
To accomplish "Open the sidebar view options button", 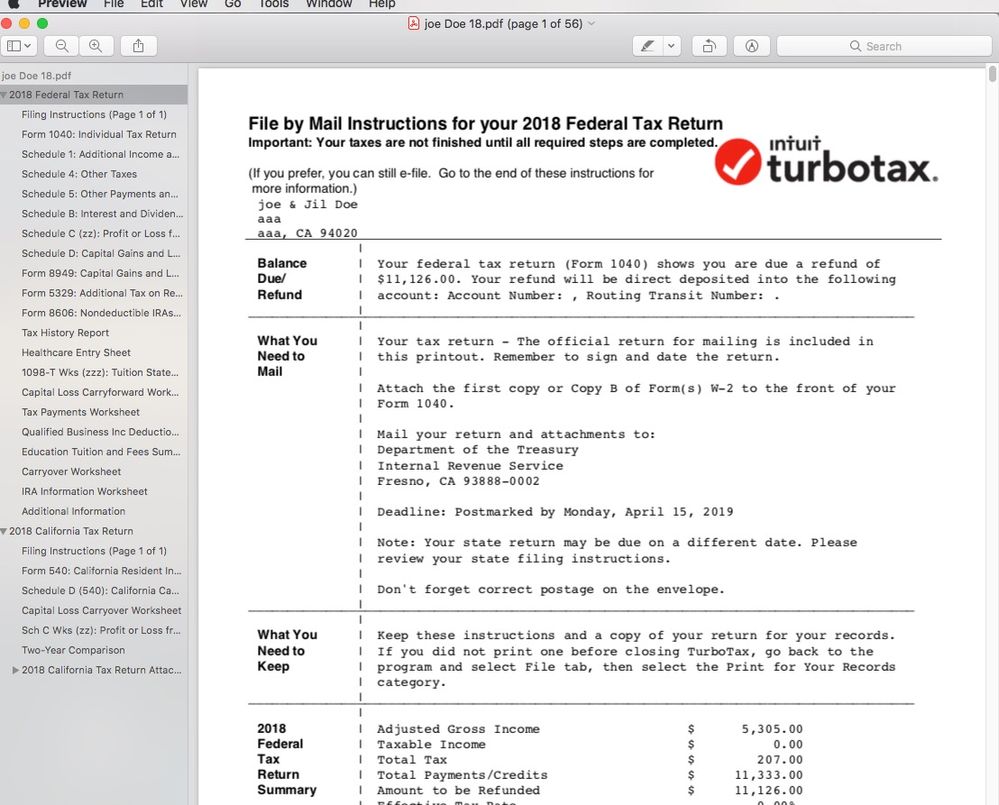I will (18, 46).
